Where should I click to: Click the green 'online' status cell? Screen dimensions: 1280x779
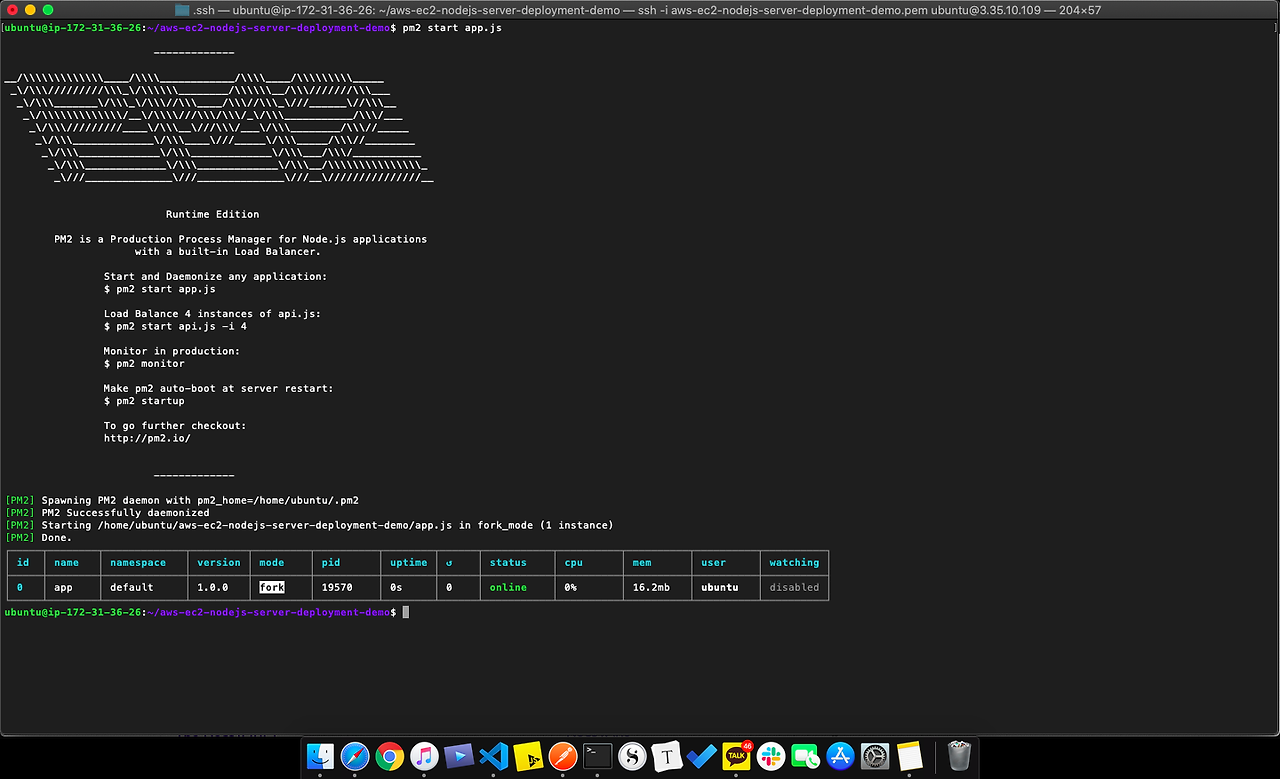click(x=508, y=587)
